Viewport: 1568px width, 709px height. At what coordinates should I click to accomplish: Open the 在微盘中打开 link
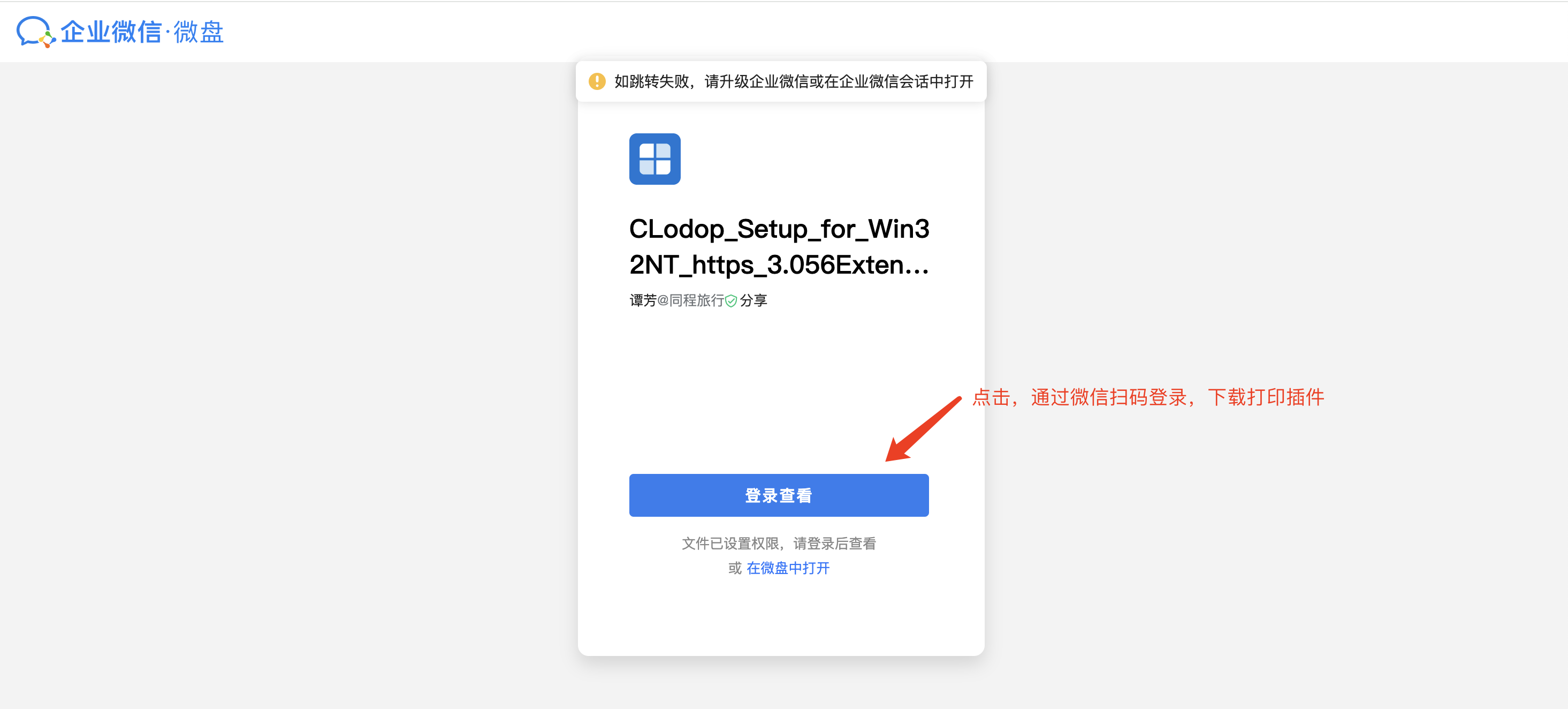788,568
